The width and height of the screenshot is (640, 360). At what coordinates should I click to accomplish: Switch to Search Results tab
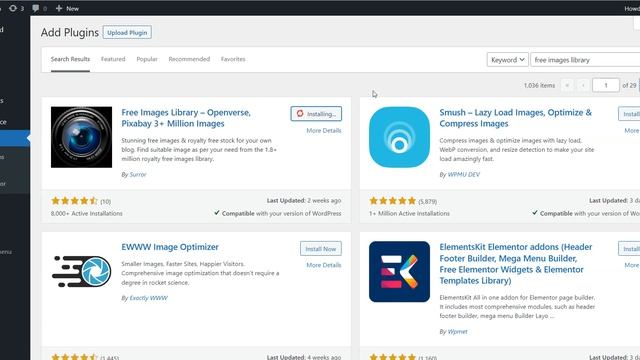pos(70,59)
